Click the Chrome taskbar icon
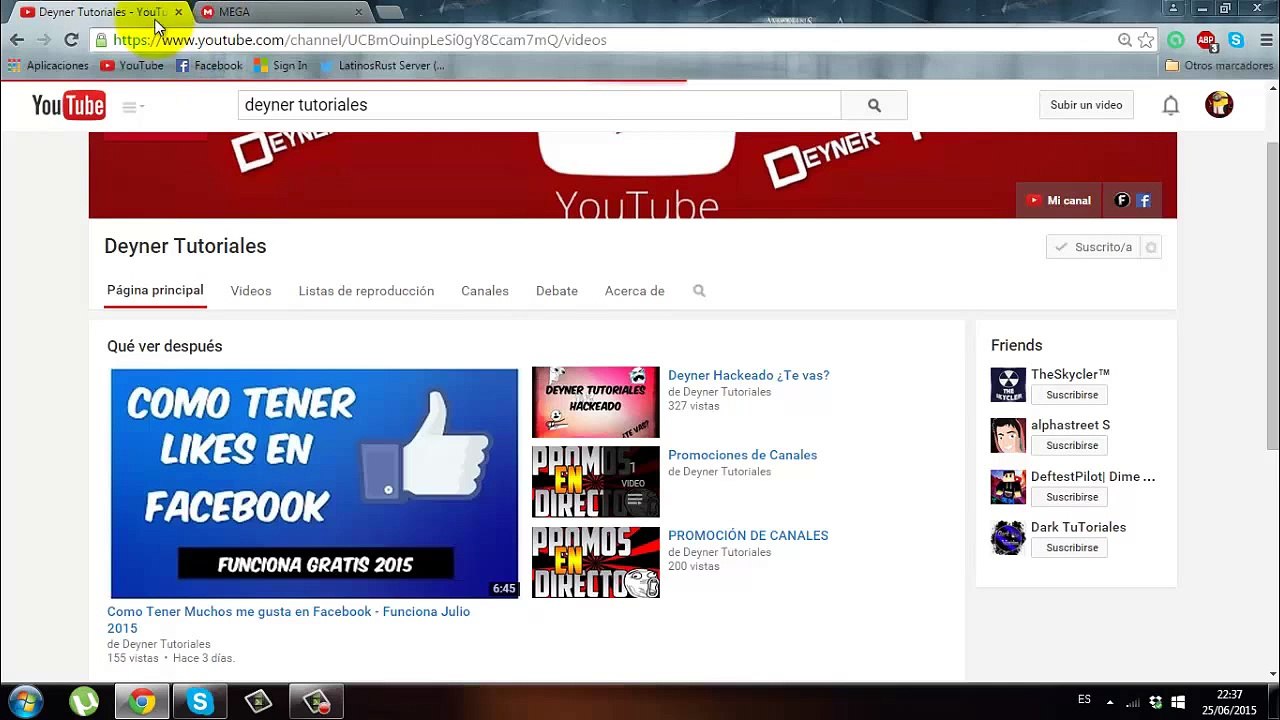This screenshot has height=720, width=1280. click(x=142, y=702)
